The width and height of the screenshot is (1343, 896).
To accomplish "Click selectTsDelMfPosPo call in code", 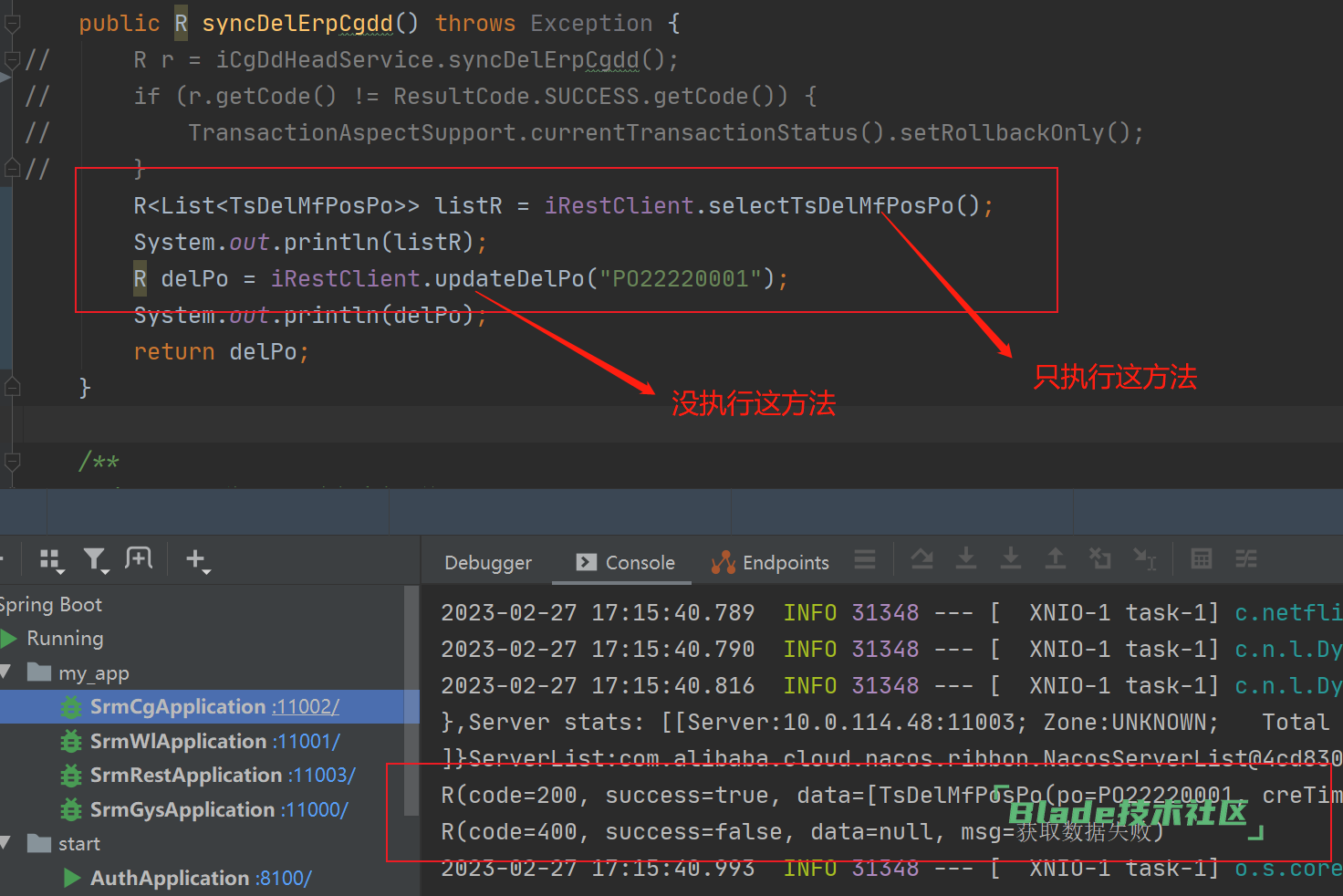I will [830, 206].
